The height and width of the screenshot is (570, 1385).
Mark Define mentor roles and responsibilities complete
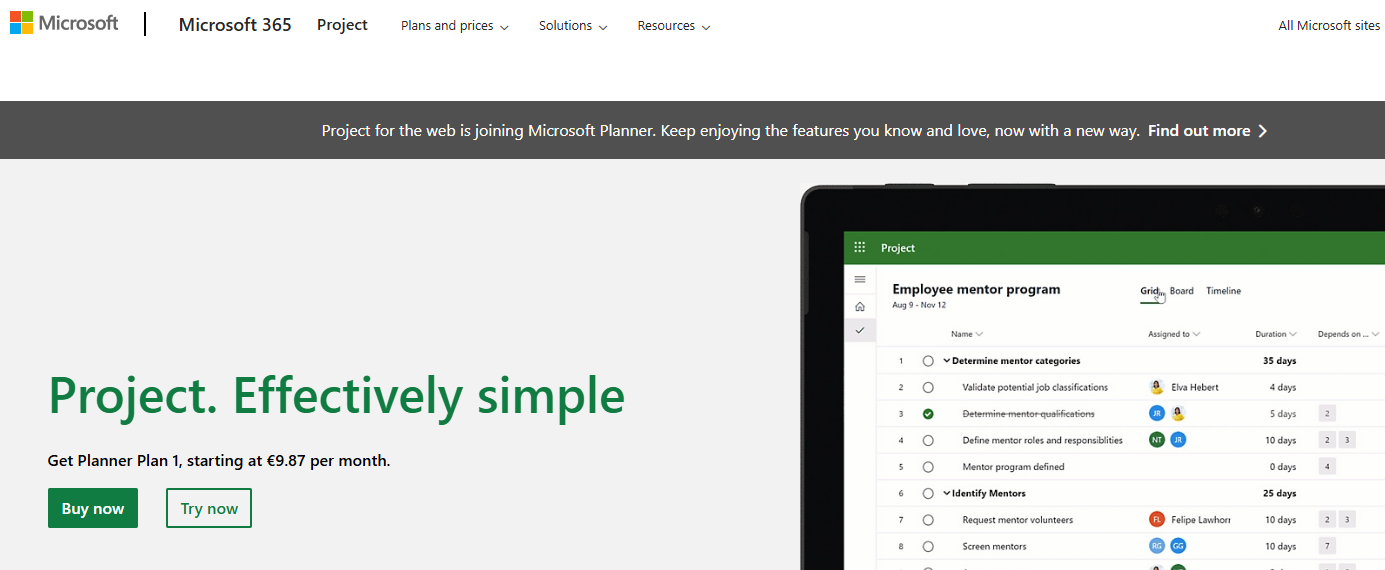click(x=928, y=440)
